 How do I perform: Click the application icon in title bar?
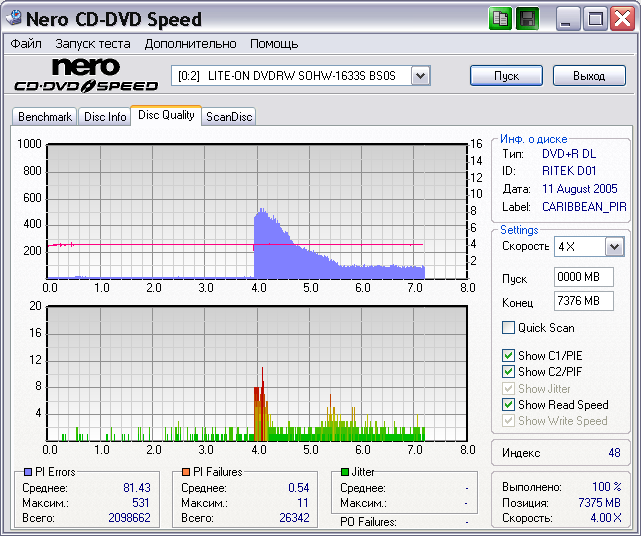pyautogui.click(x=13, y=19)
